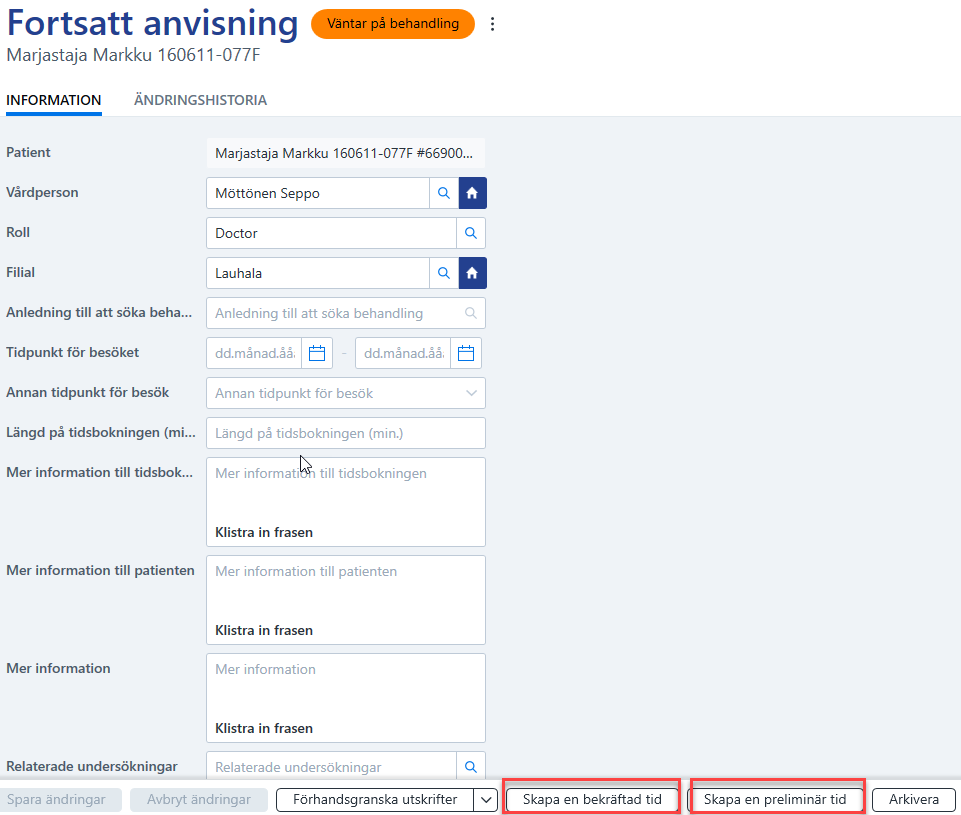Search roles with the Roll magnifier icon
Image resolution: width=961 pixels, height=815 pixels.
coord(471,233)
